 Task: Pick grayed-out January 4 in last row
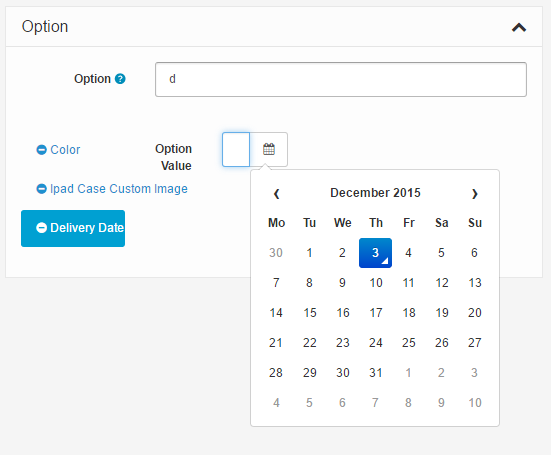[276, 403]
